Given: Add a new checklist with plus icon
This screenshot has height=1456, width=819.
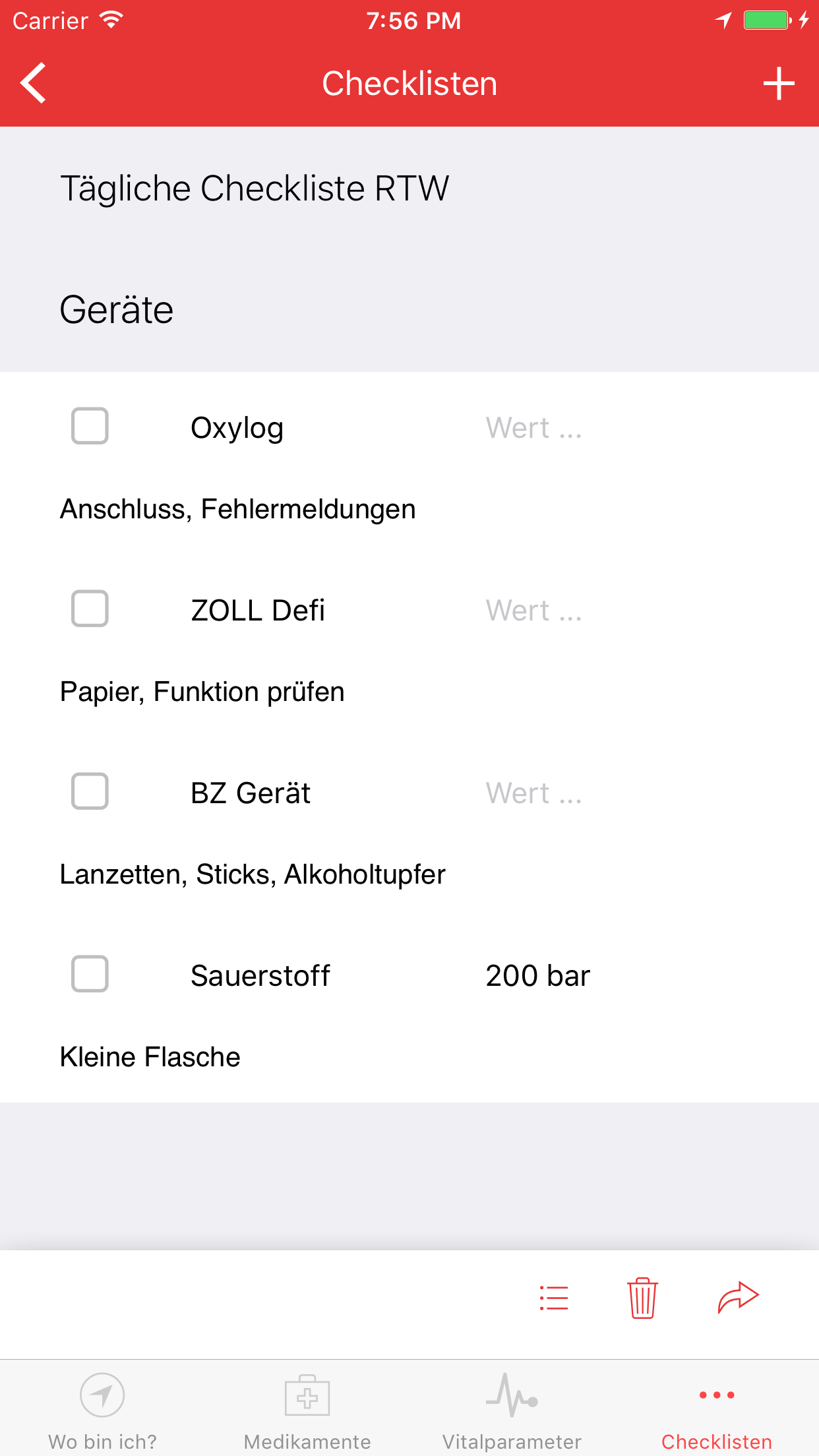Looking at the screenshot, I should [x=778, y=84].
